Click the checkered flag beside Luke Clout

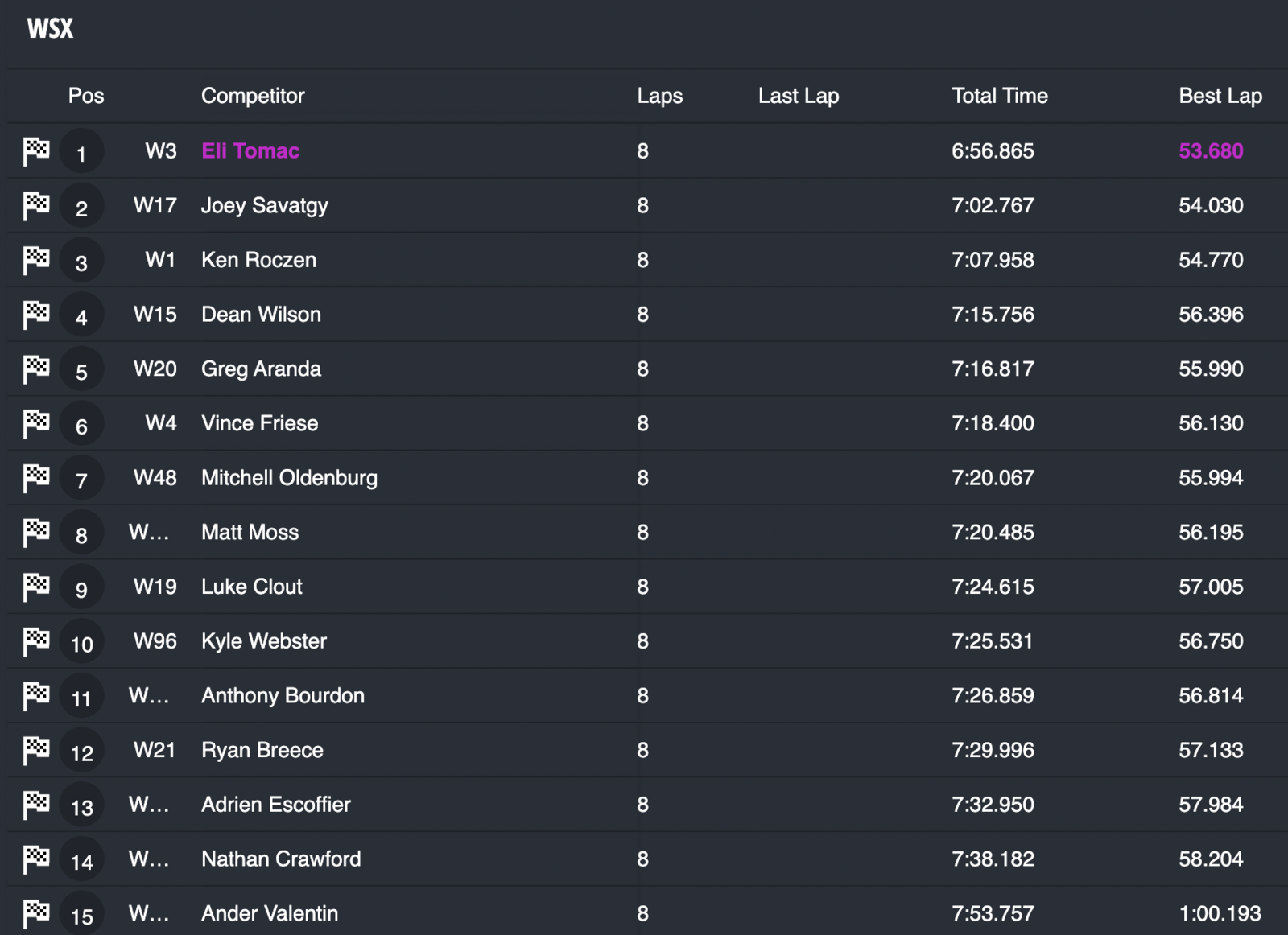point(36,587)
